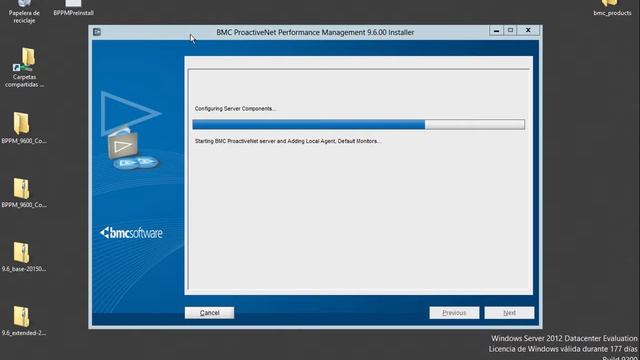Select the second BPPM_9600_Co... zipped folder icon
The width and height of the screenshot is (640, 360).
coord(24,193)
